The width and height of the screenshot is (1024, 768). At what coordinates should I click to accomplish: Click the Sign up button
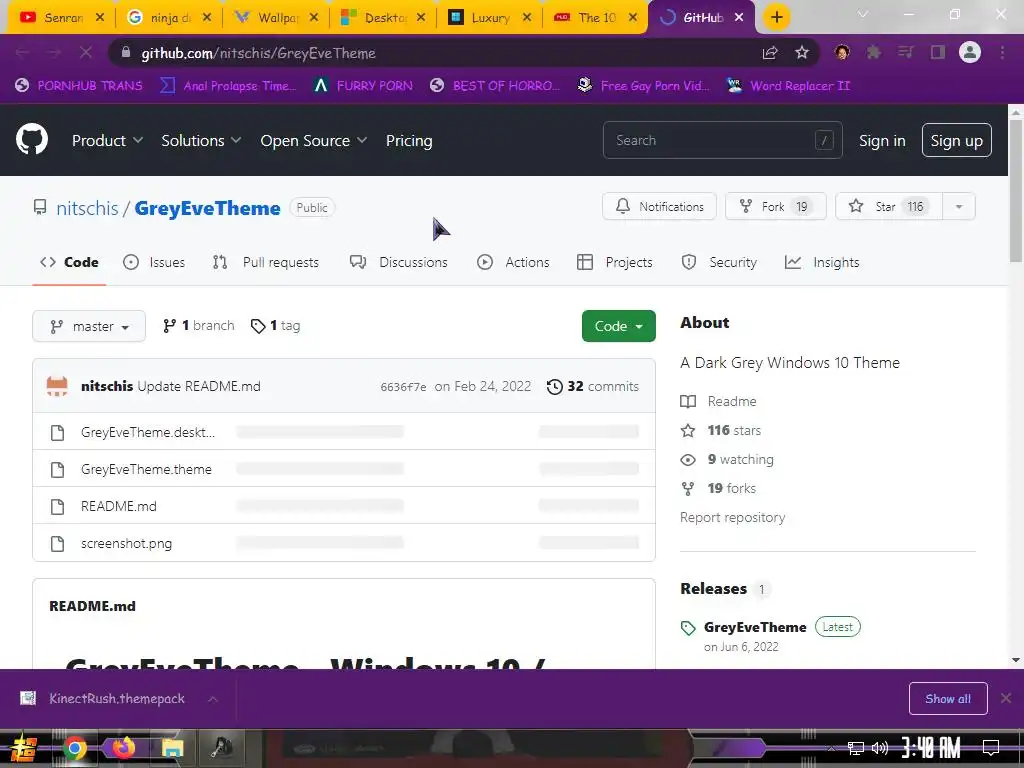point(956,140)
